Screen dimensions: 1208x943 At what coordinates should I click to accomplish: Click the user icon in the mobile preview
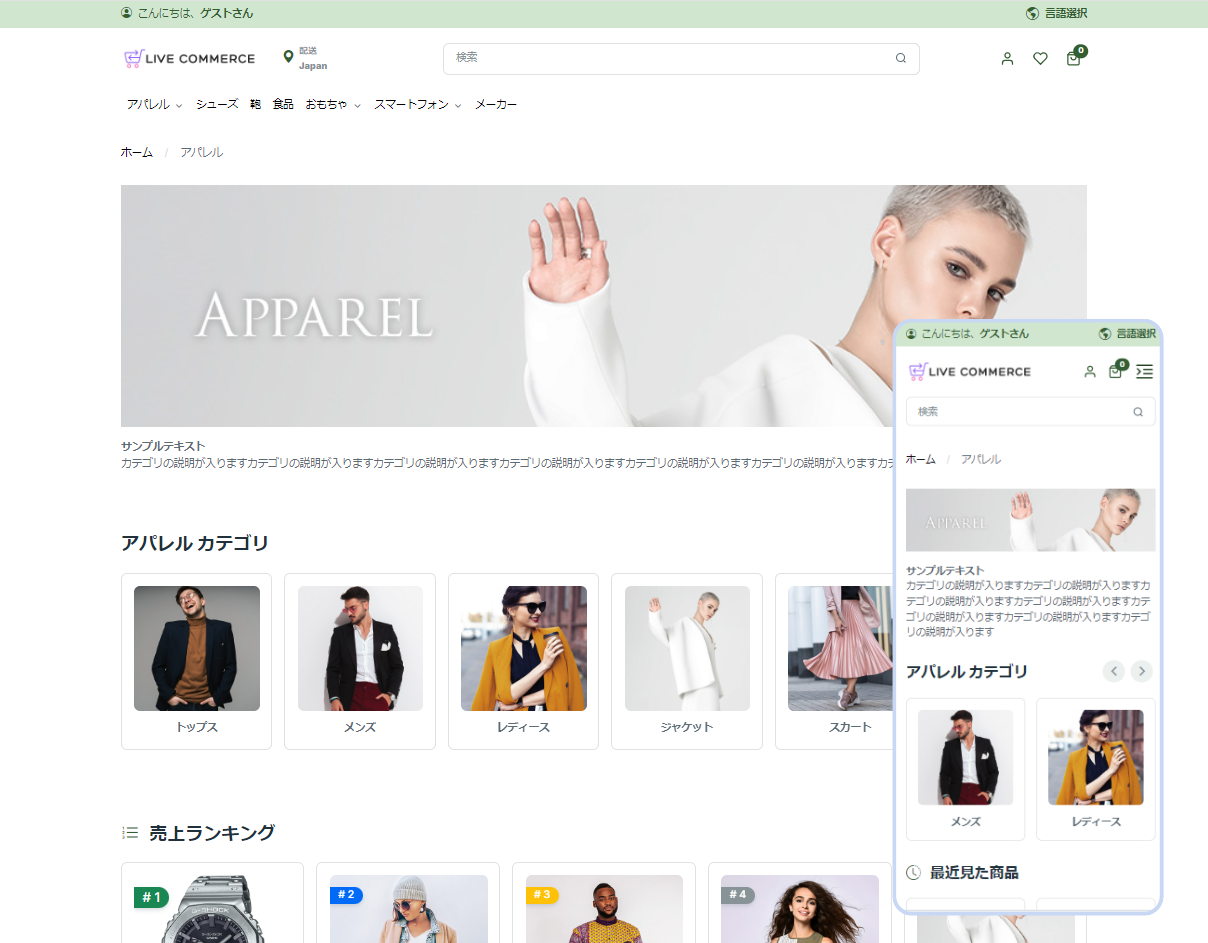1090,372
